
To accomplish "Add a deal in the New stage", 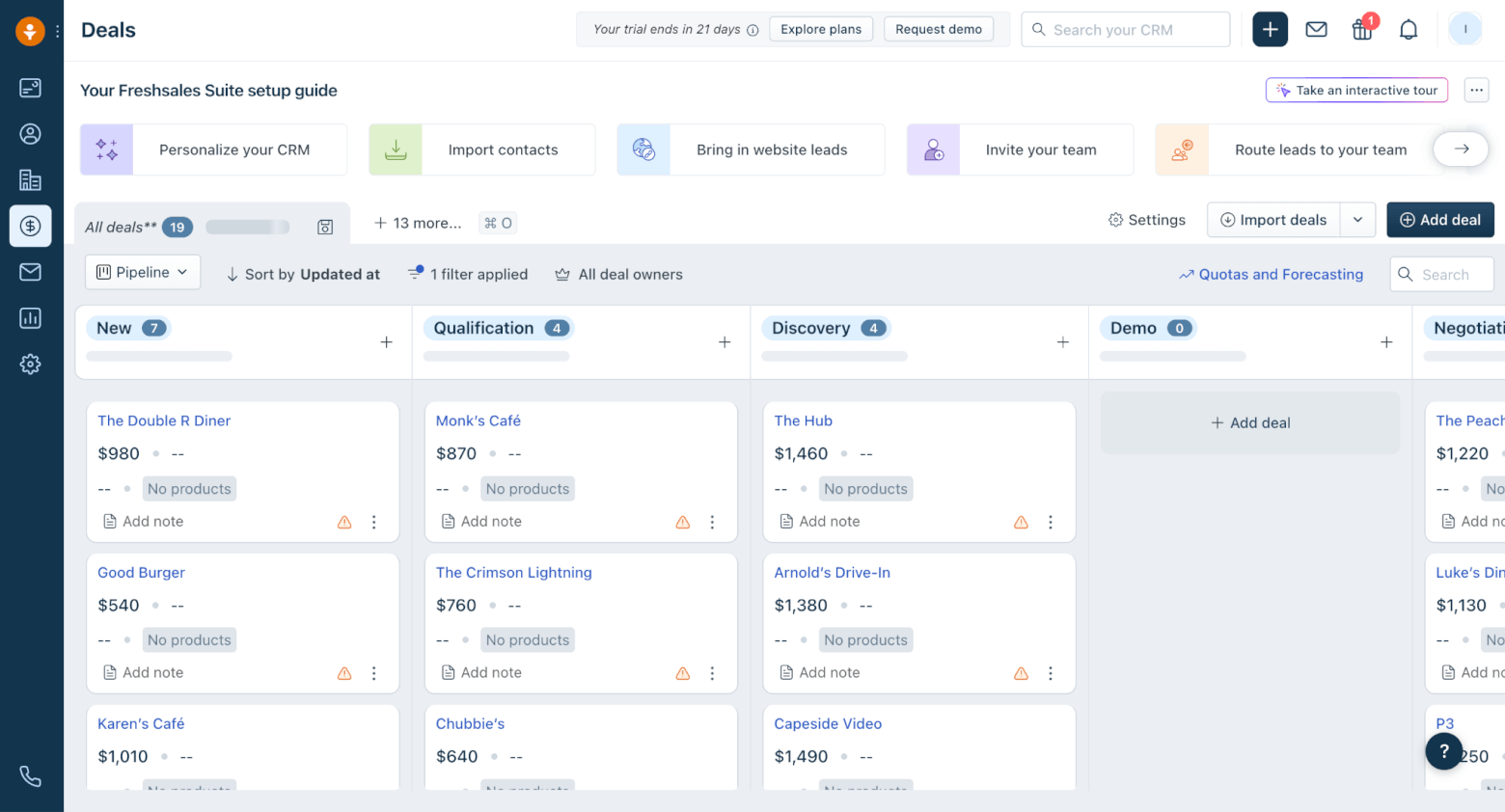I will point(386,342).
